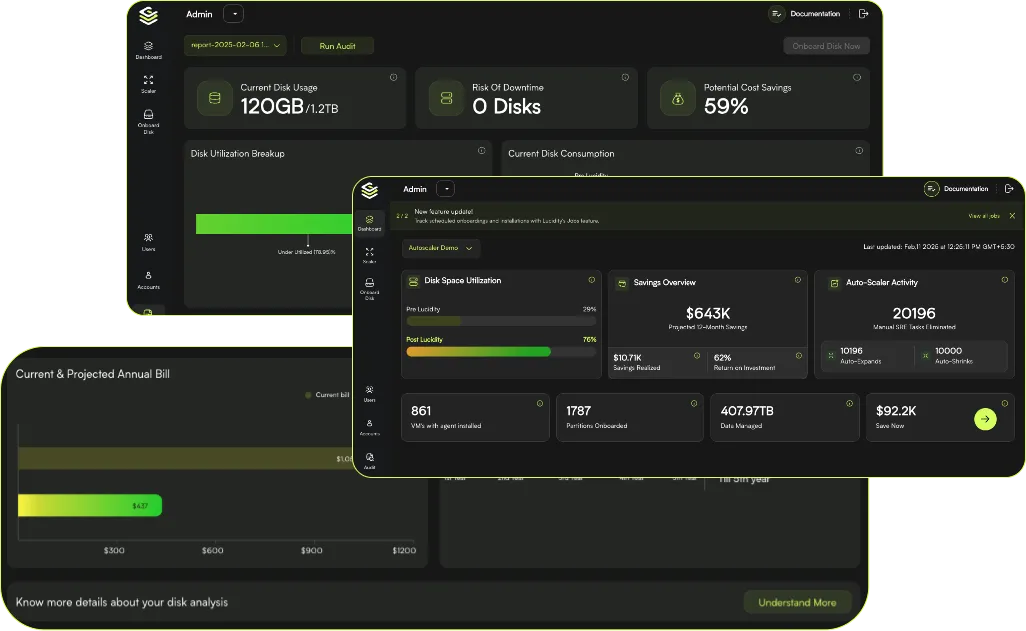This screenshot has width=1026, height=631.
Task: Show info for Return on Investment value
Action: (798, 355)
